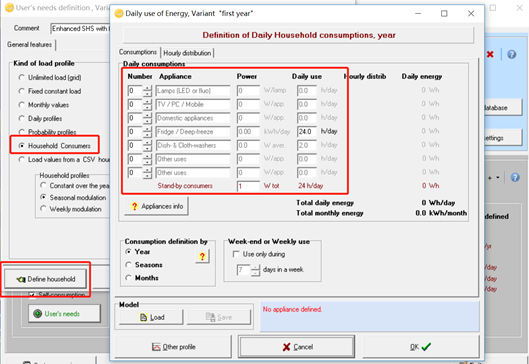Click the red X delete icon in background window

(490, 54)
